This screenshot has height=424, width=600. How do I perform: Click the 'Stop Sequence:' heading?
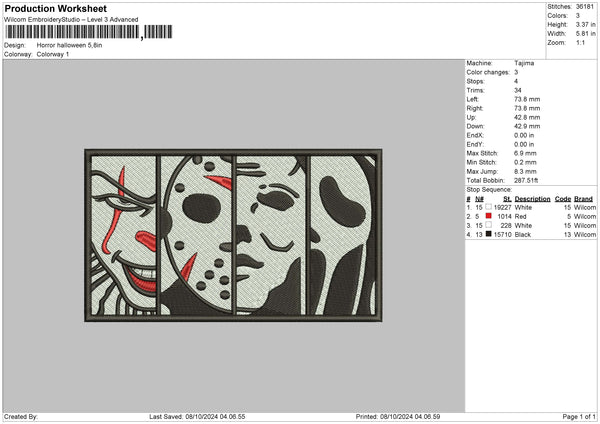point(489,190)
